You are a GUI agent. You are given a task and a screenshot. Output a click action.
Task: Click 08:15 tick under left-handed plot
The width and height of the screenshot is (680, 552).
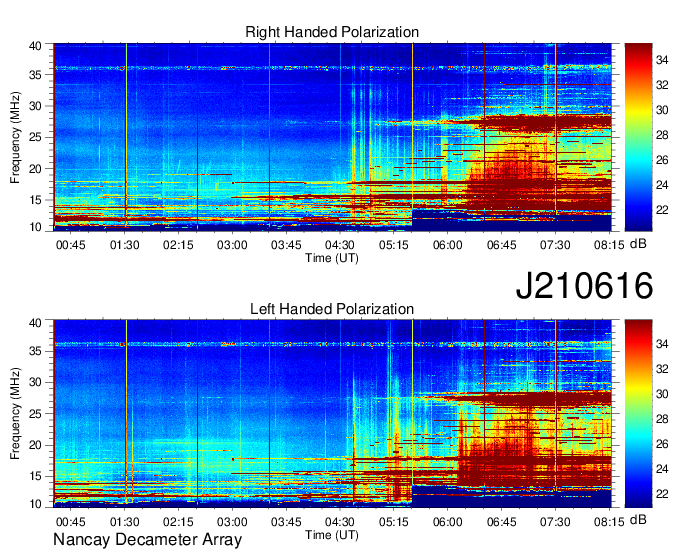[x=609, y=522]
